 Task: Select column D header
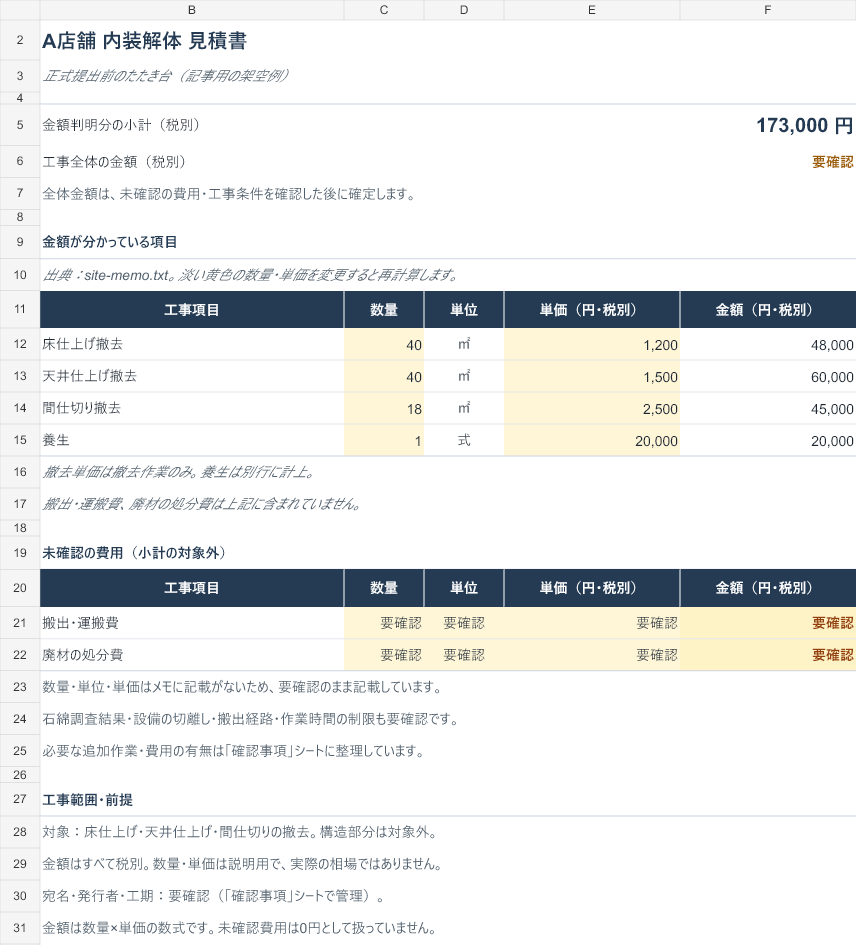click(x=464, y=10)
